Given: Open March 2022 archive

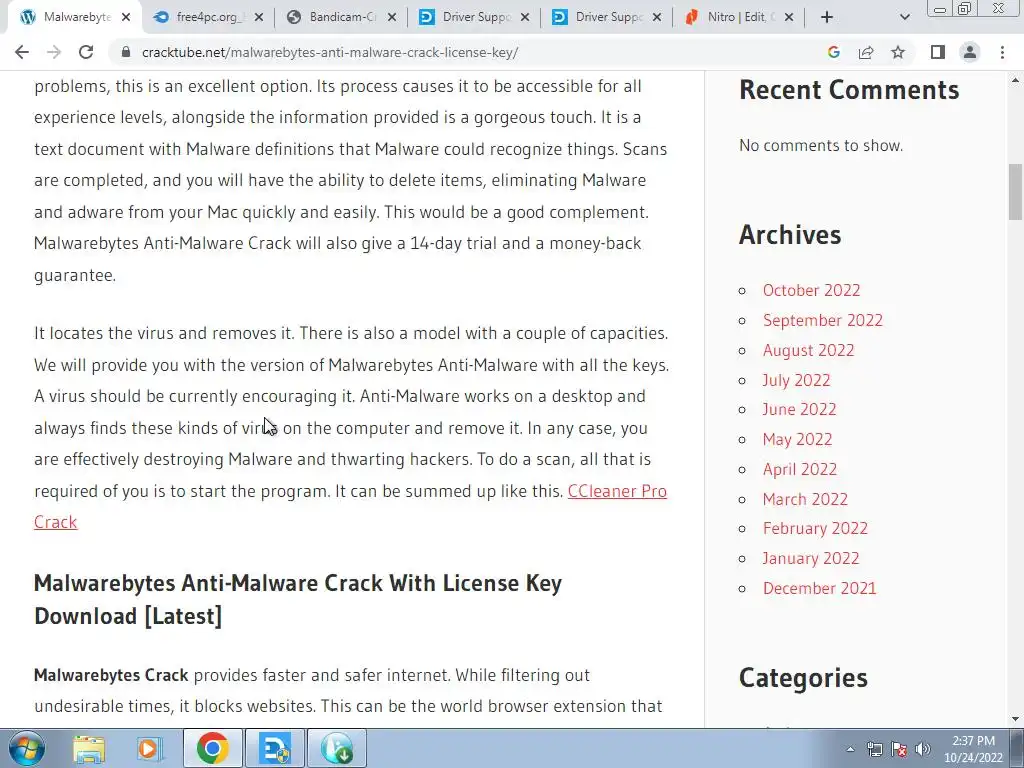Looking at the screenshot, I should (805, 499).
